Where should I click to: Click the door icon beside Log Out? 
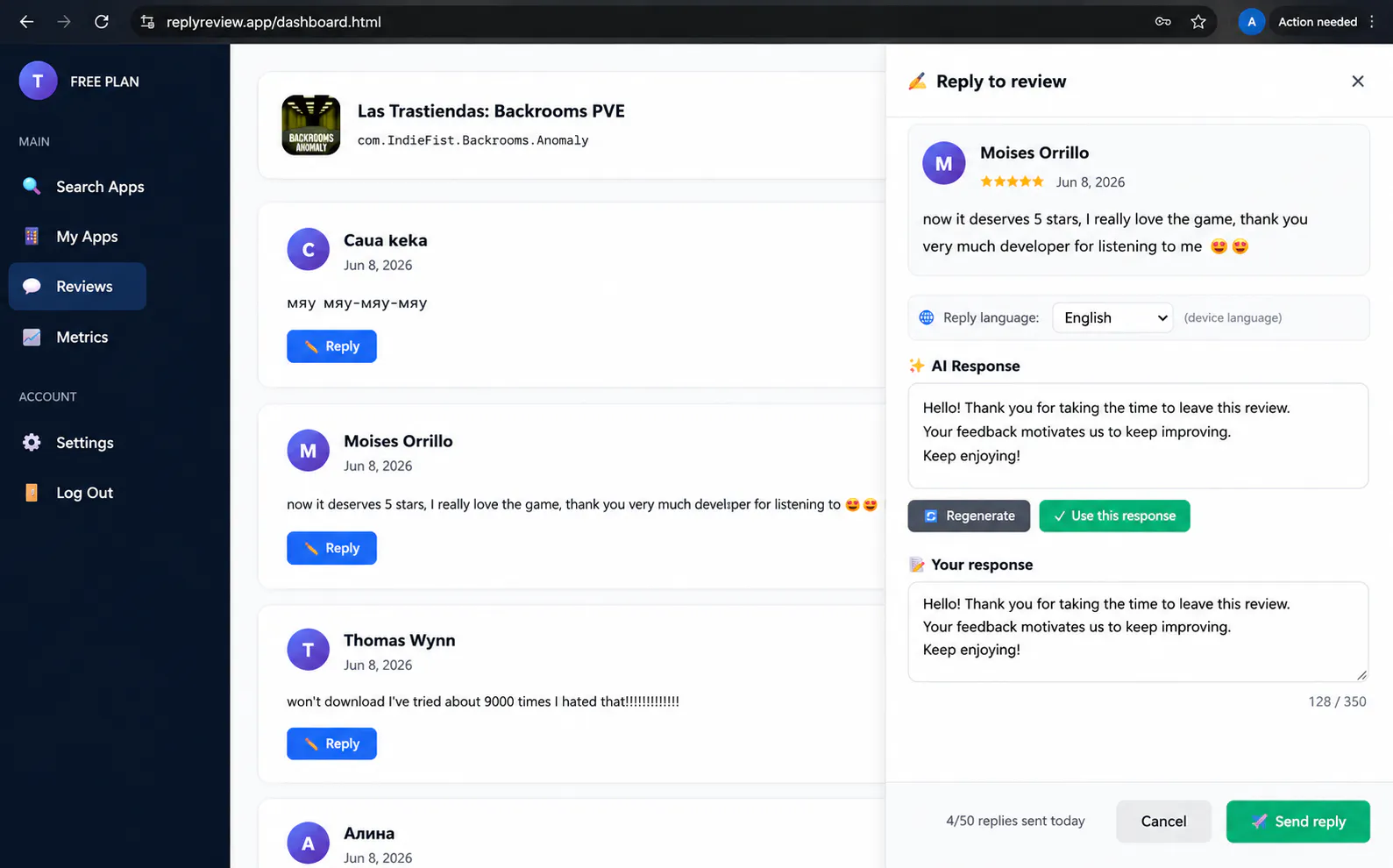32,493
